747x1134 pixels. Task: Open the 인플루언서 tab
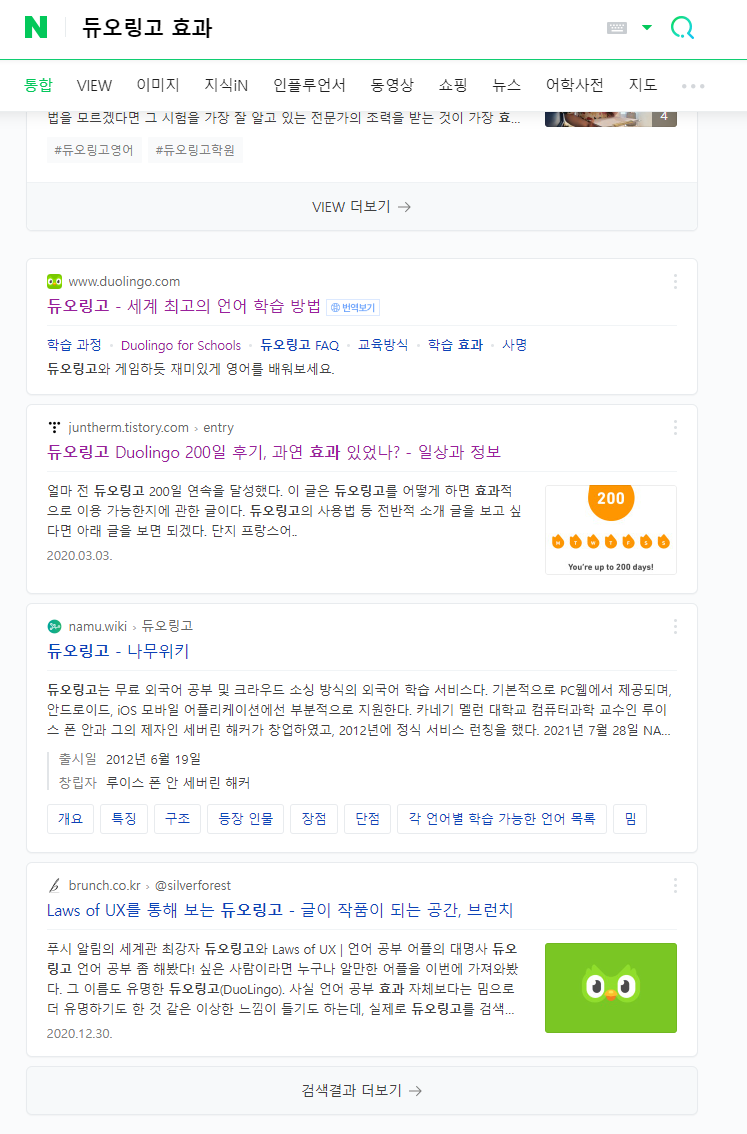[309, 85]
